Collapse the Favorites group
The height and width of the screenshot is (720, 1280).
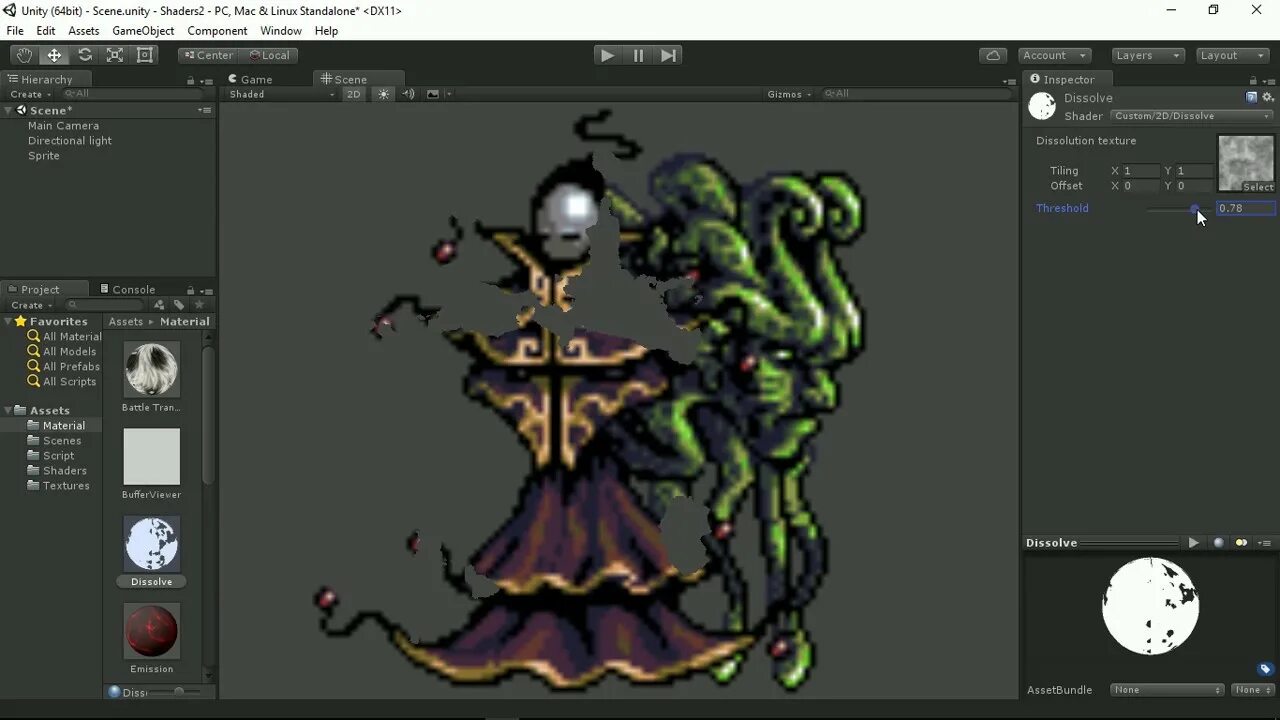click(8, 321)
